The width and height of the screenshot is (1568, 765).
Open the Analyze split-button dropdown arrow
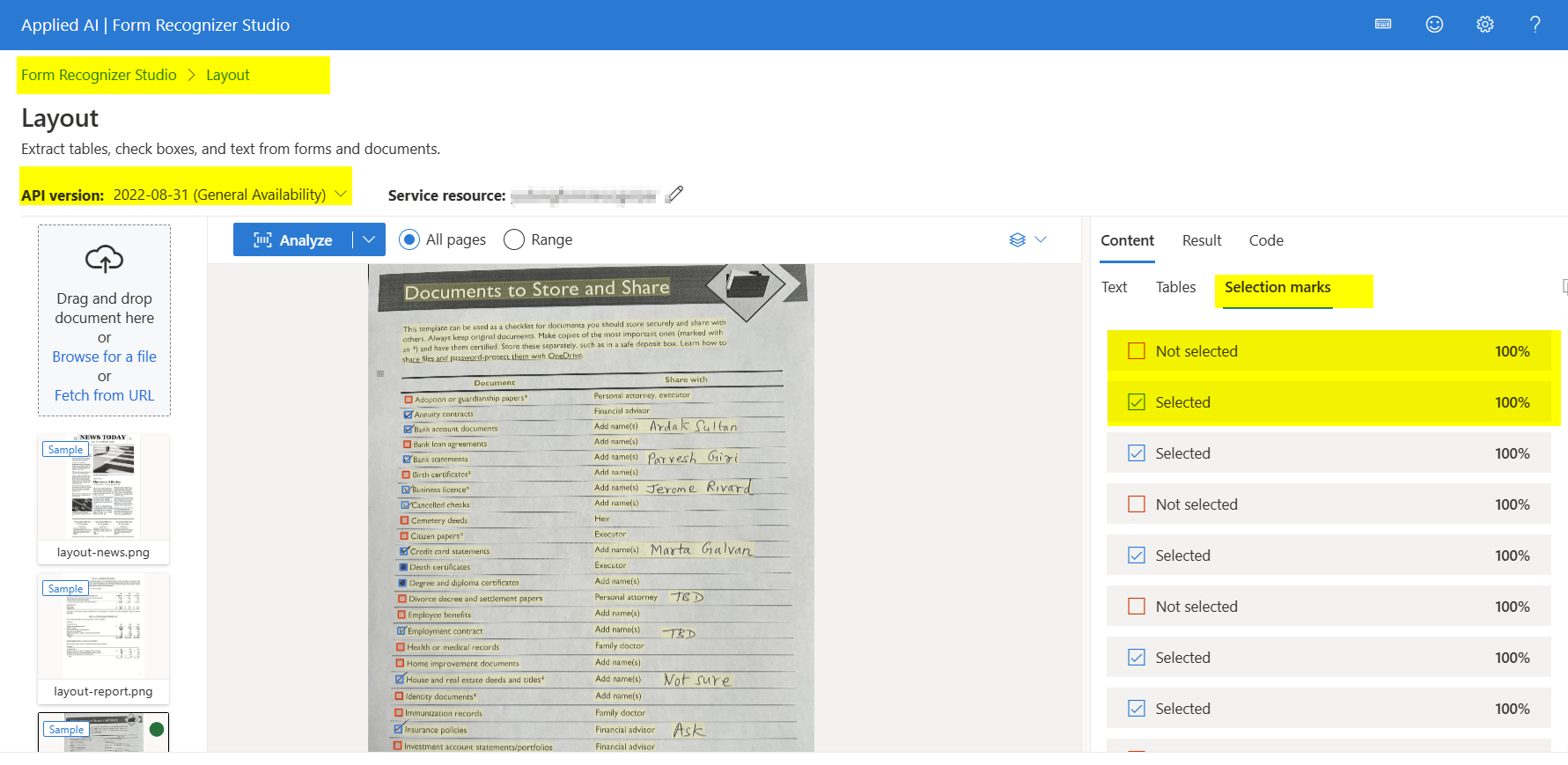[369, 239]
